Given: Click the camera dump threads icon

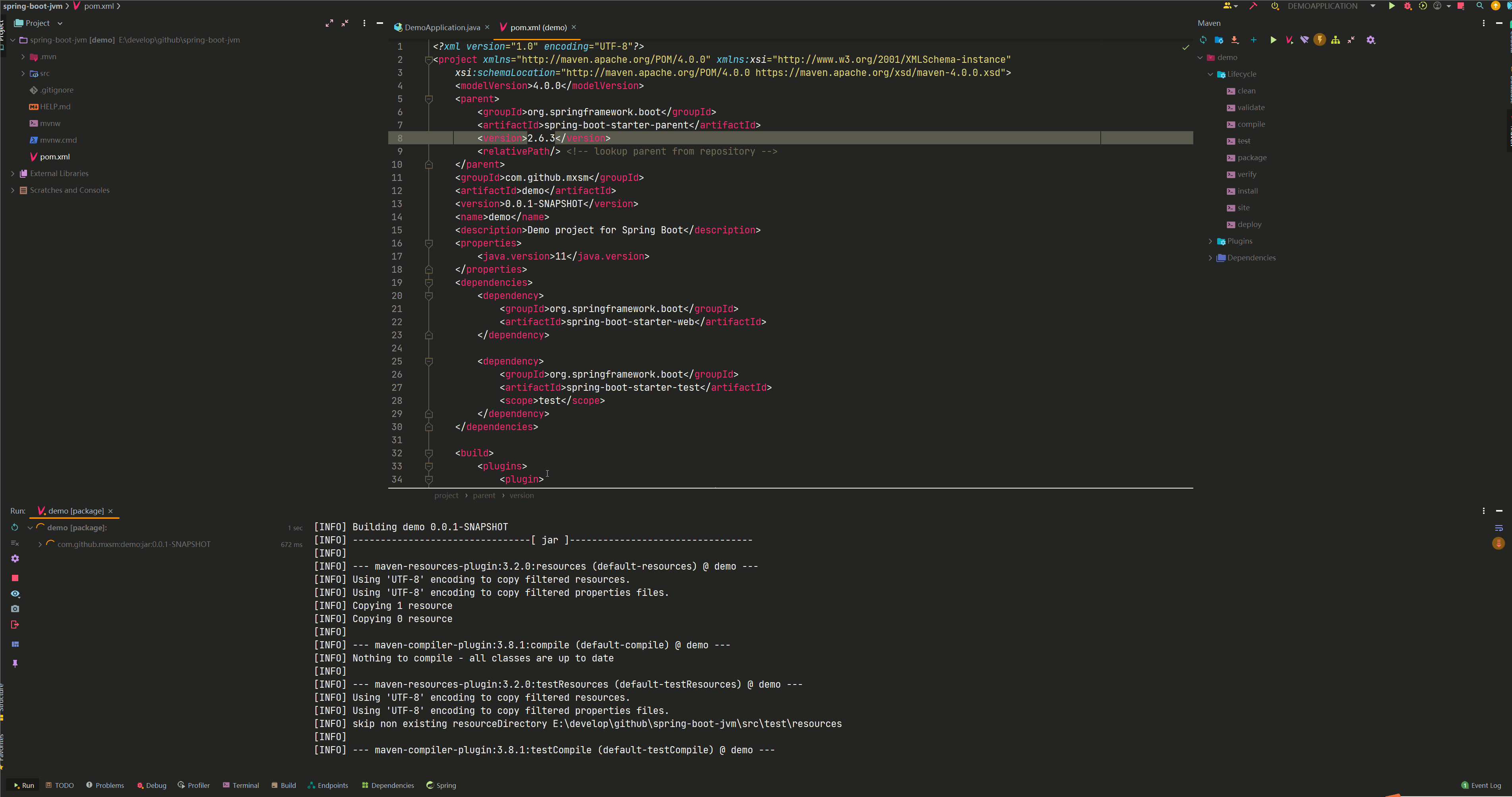Looking at the screenshot, I should (x=15, y=609).
